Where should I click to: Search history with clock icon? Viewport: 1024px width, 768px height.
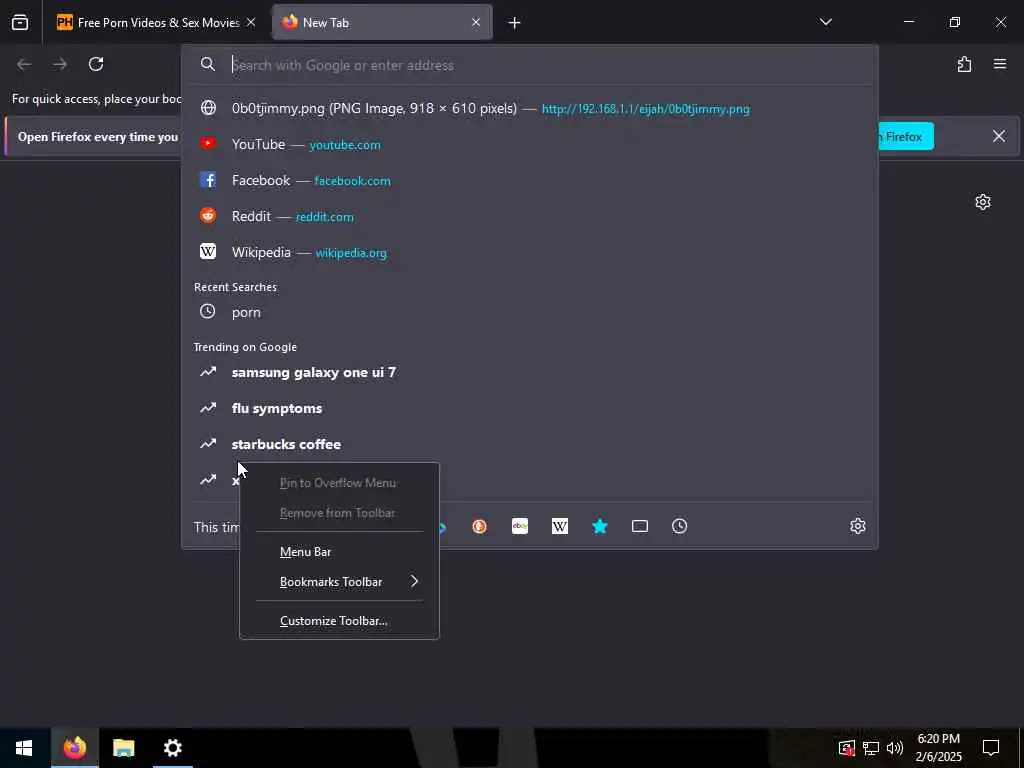[x=680, y=526]
